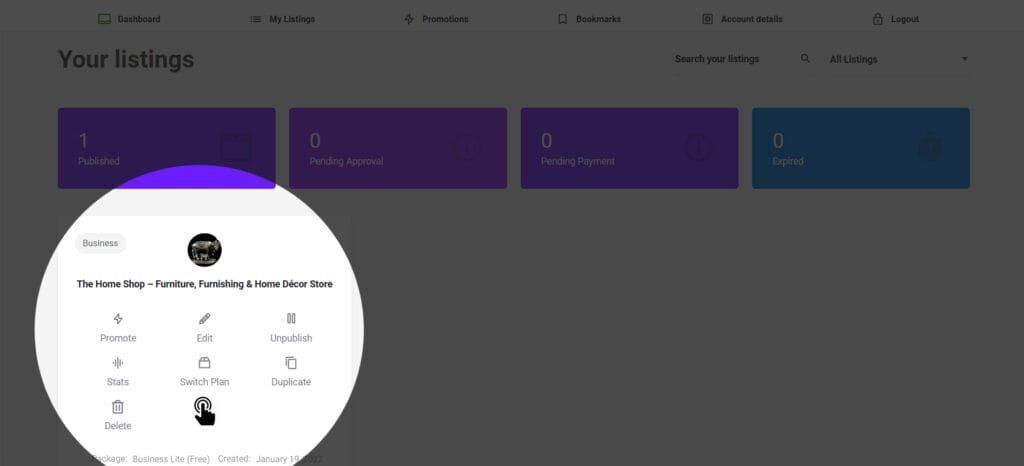Go to the Dashboard menu item
This screenshot has height=466, width=1024.
click(x=129, y=19)
